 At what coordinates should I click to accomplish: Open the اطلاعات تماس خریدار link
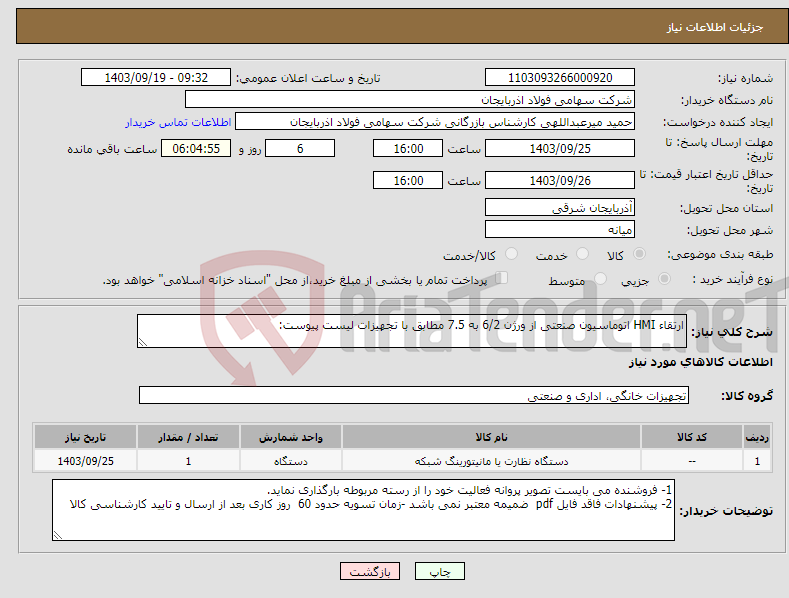coord(178,122)
